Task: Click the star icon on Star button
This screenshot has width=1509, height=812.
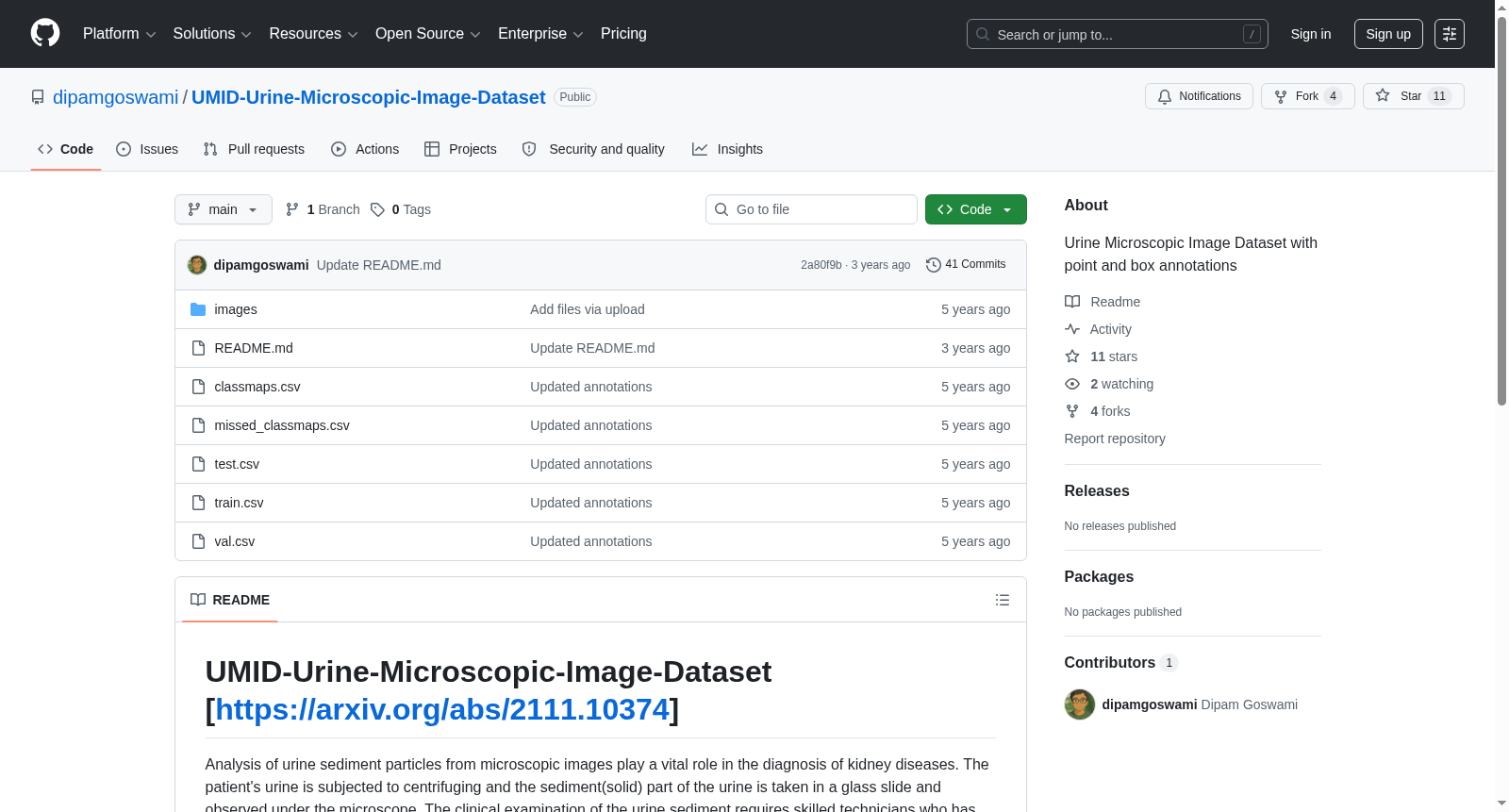Action: 1383,95
